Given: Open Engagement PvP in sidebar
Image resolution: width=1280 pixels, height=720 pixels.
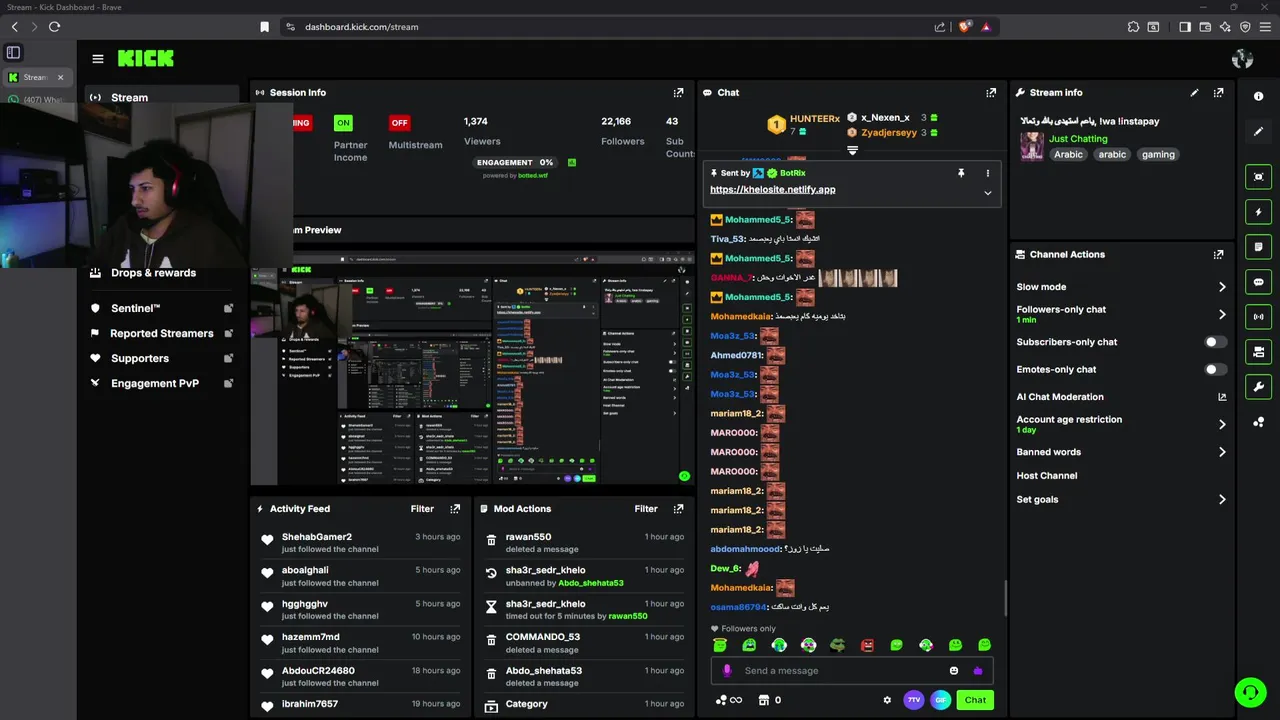Looking at the screenshot, I should click(160, 383).
